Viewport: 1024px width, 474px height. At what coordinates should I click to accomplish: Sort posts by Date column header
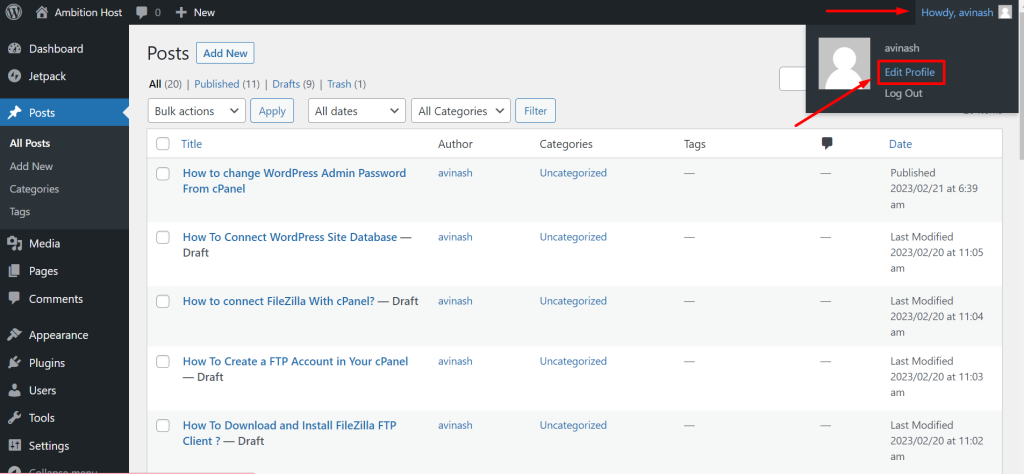[901, 144]
